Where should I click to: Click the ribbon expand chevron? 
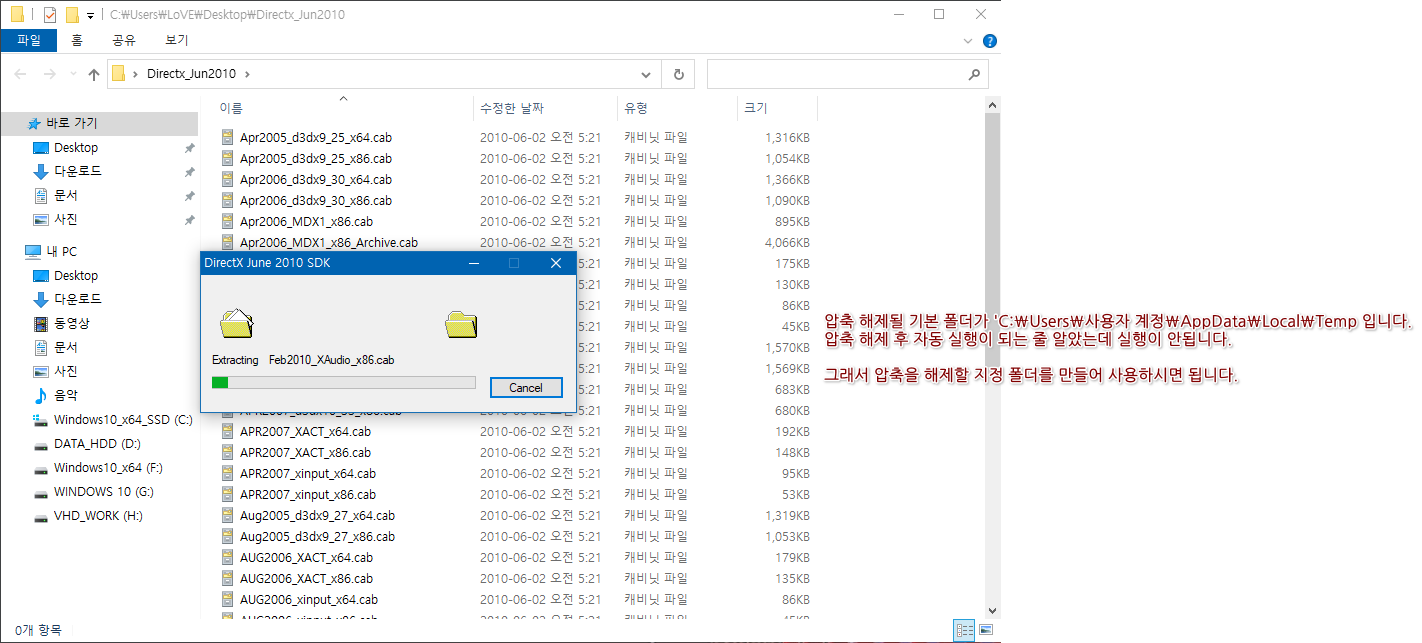[x=967, y=41]
